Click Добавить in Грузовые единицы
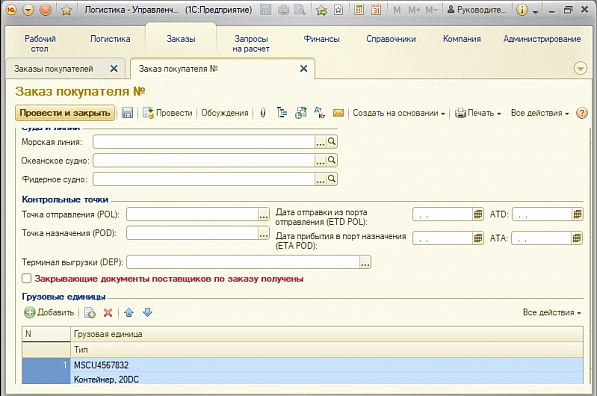 coord(49,313)
